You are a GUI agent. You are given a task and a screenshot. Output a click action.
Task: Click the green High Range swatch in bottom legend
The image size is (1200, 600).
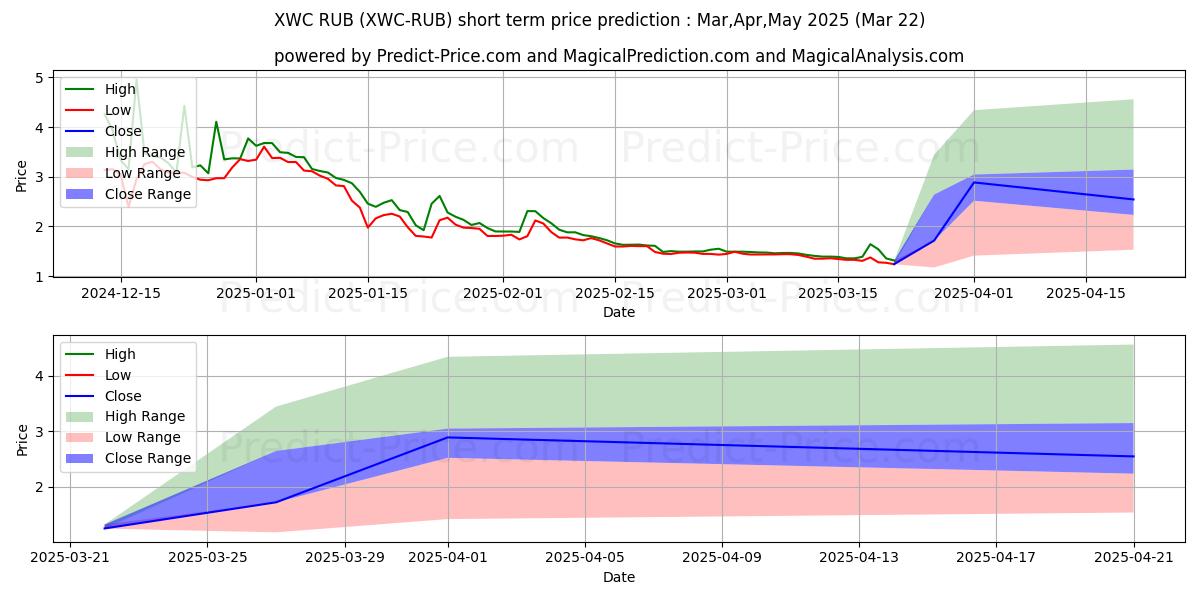pos(82,417)
